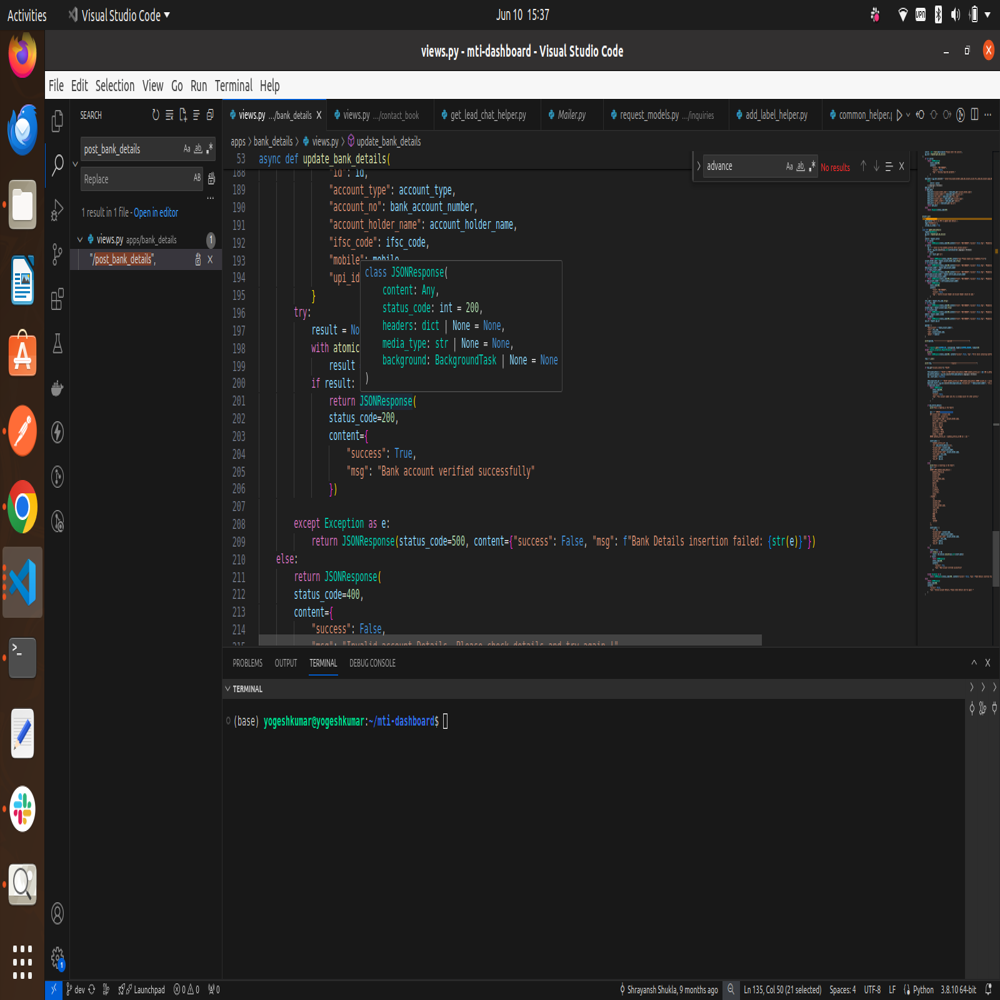Switch to the PROBLEMS panel tab
1000x1000 pixels.
coord(247,663)
